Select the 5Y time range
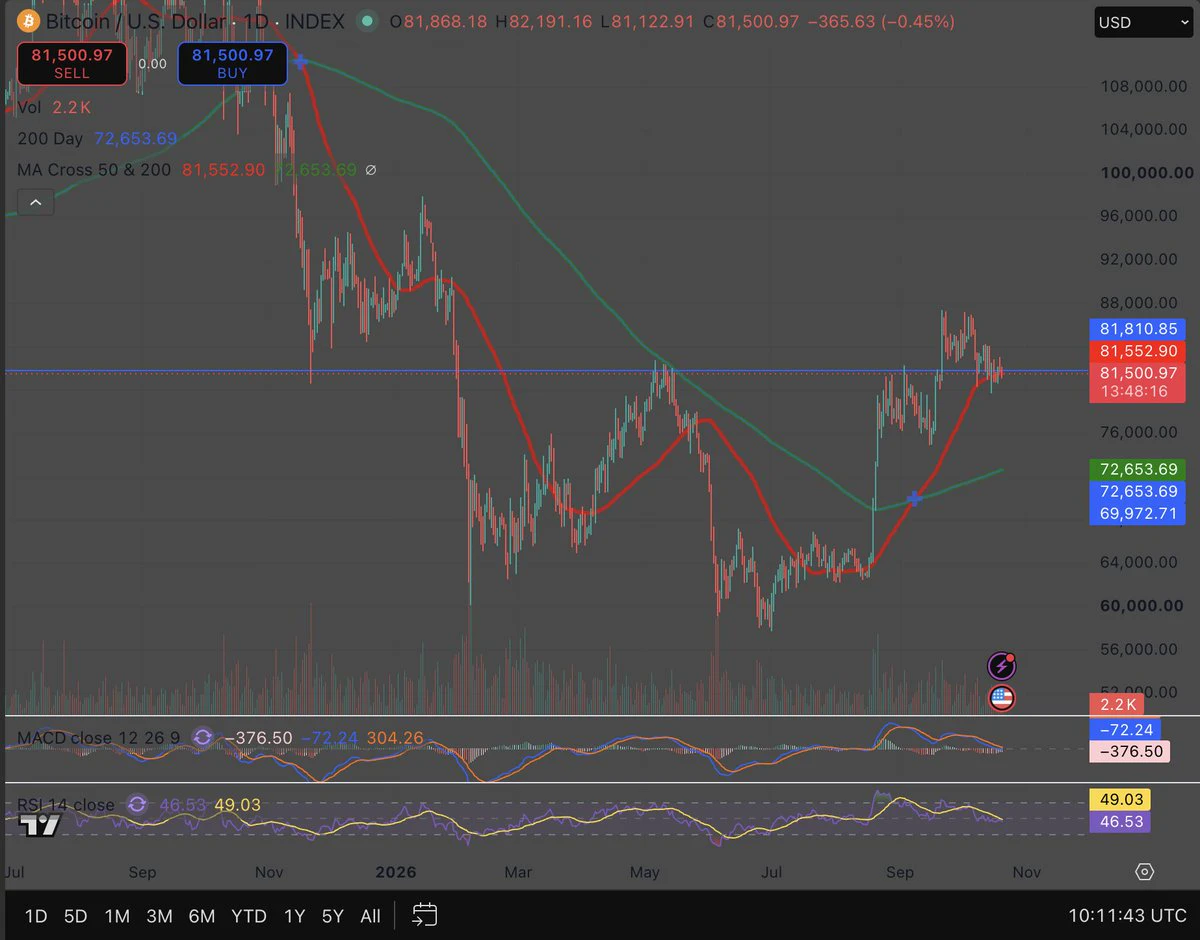1200x940 pixels. (333, 916)
